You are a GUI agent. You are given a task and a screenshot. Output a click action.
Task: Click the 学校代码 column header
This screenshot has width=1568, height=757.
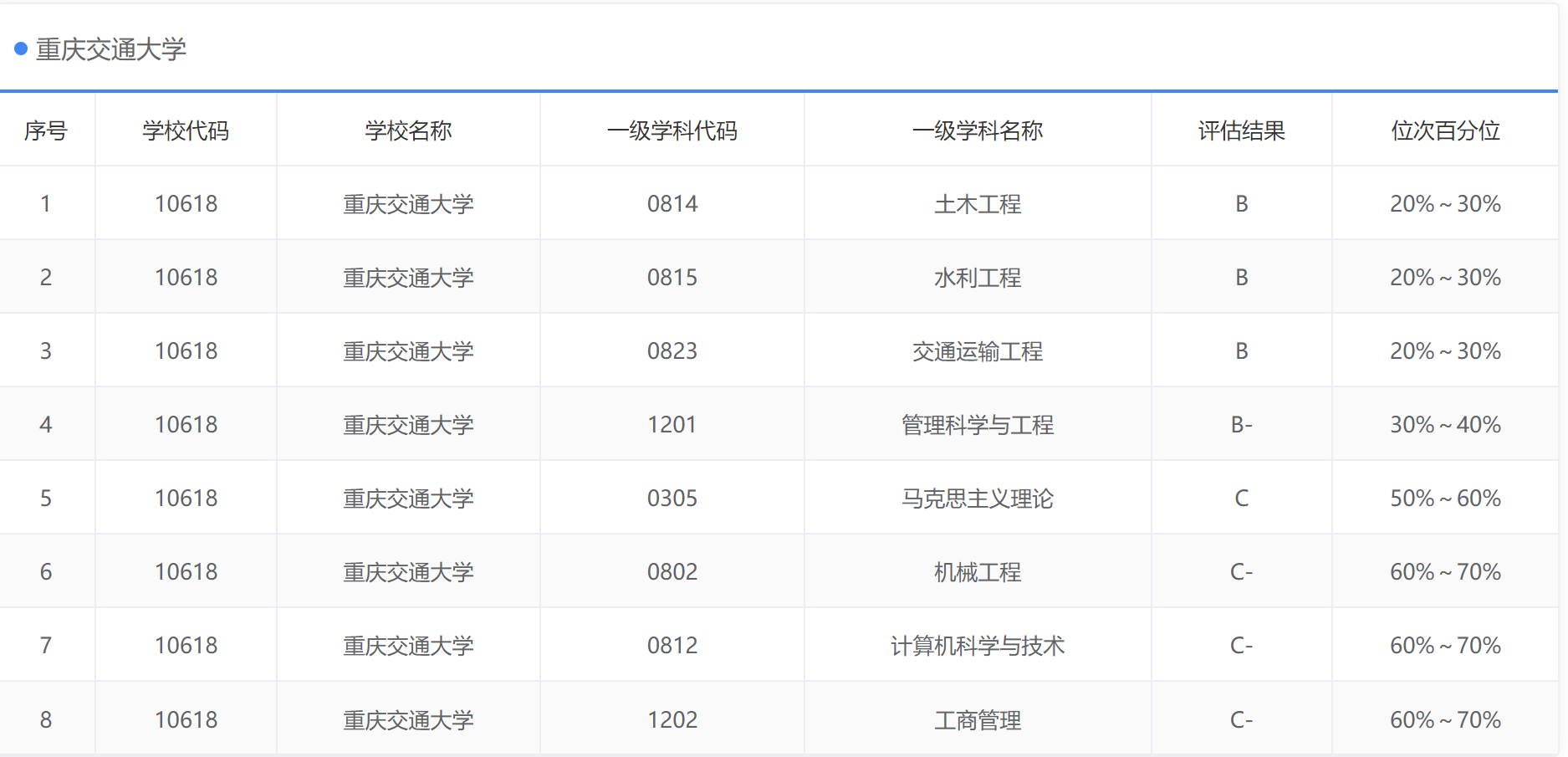[x=186, y=130]
